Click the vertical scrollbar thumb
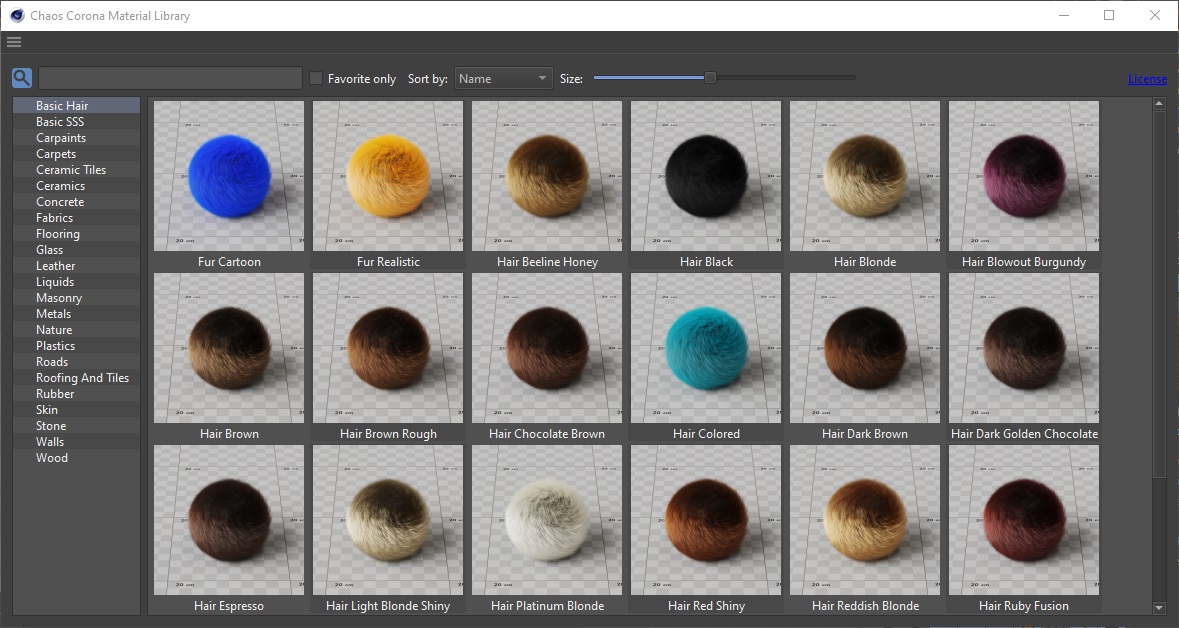 click(1159, 293)
